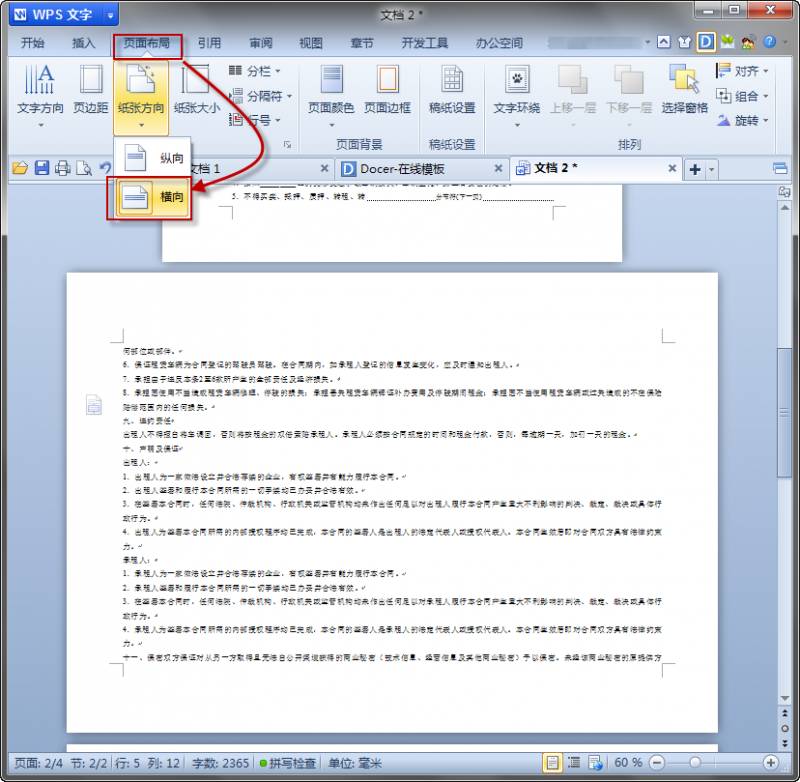Click the 文字环绕 text wrap icon

coord(516,88)
